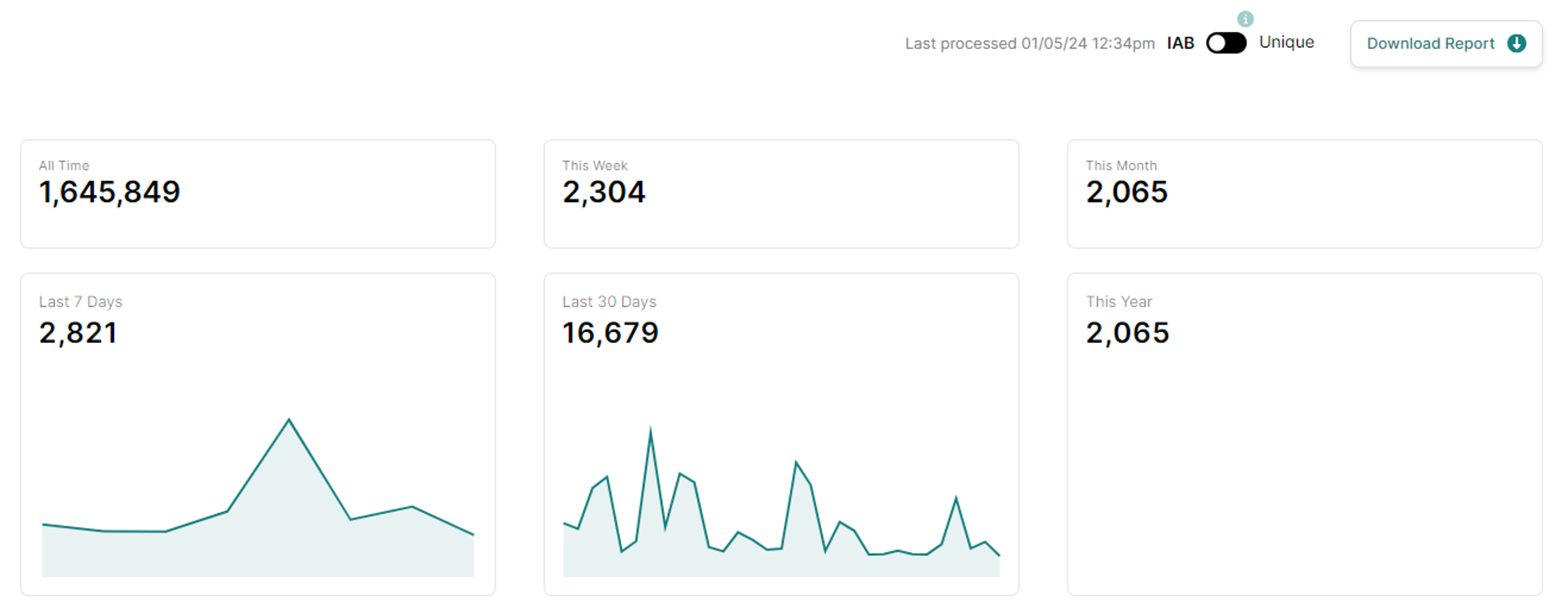Click the All Time stats card
This screenshot has height=614, width=1568.
[258, 193]
